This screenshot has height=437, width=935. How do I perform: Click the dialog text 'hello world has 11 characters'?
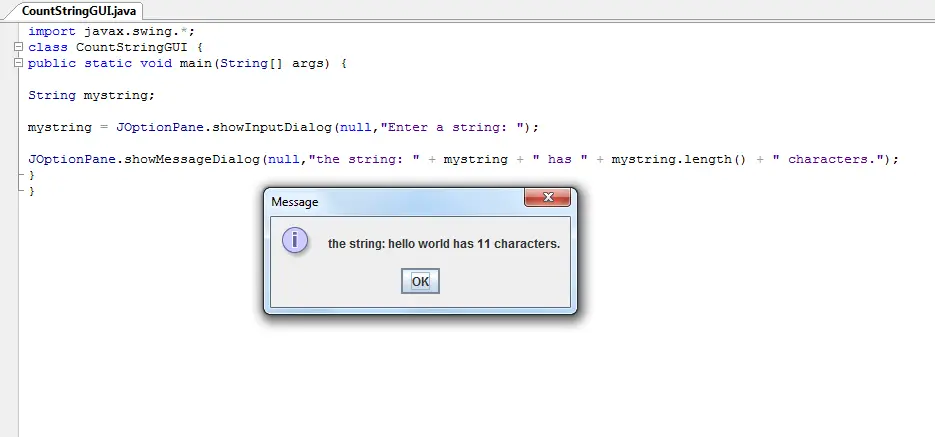[473, 244]
